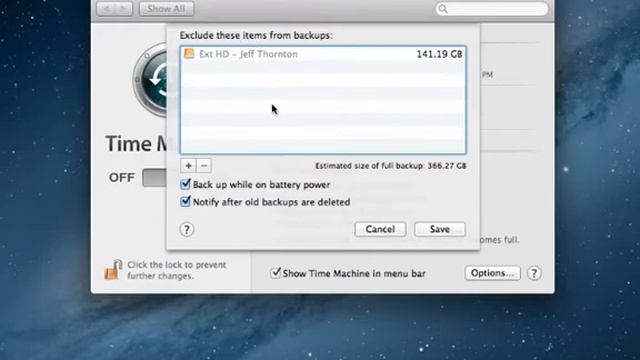Go back with the left arrow
The image size is (640, 360).
click(105, 9)
